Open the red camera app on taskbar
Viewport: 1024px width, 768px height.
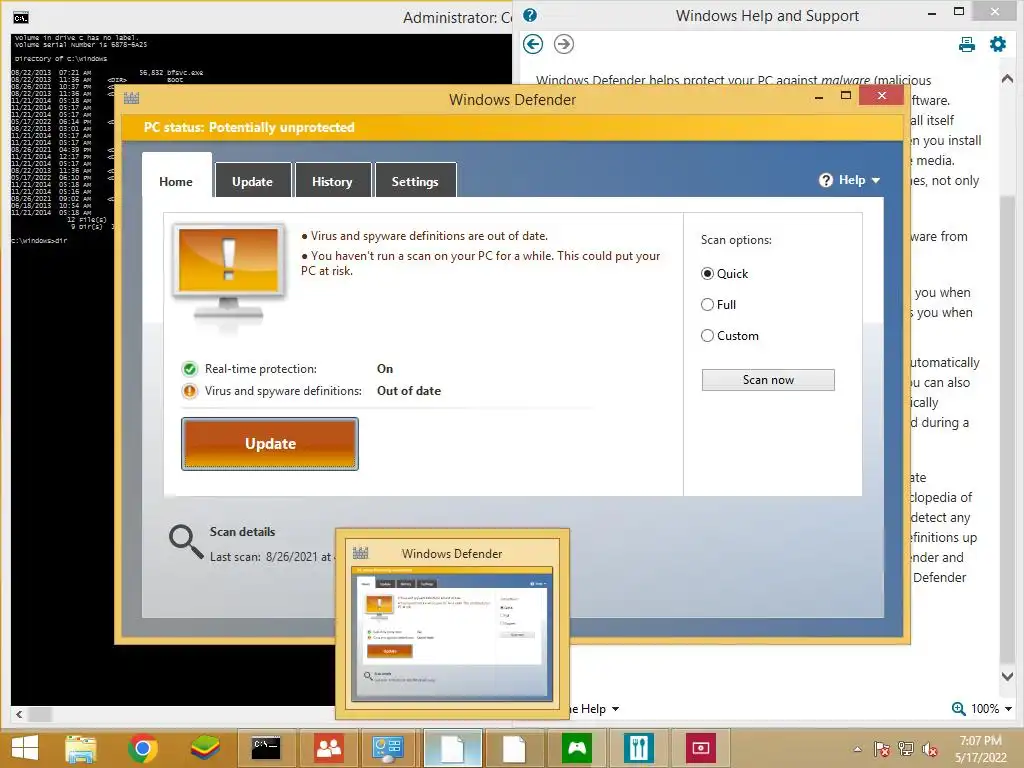(701, 748)
